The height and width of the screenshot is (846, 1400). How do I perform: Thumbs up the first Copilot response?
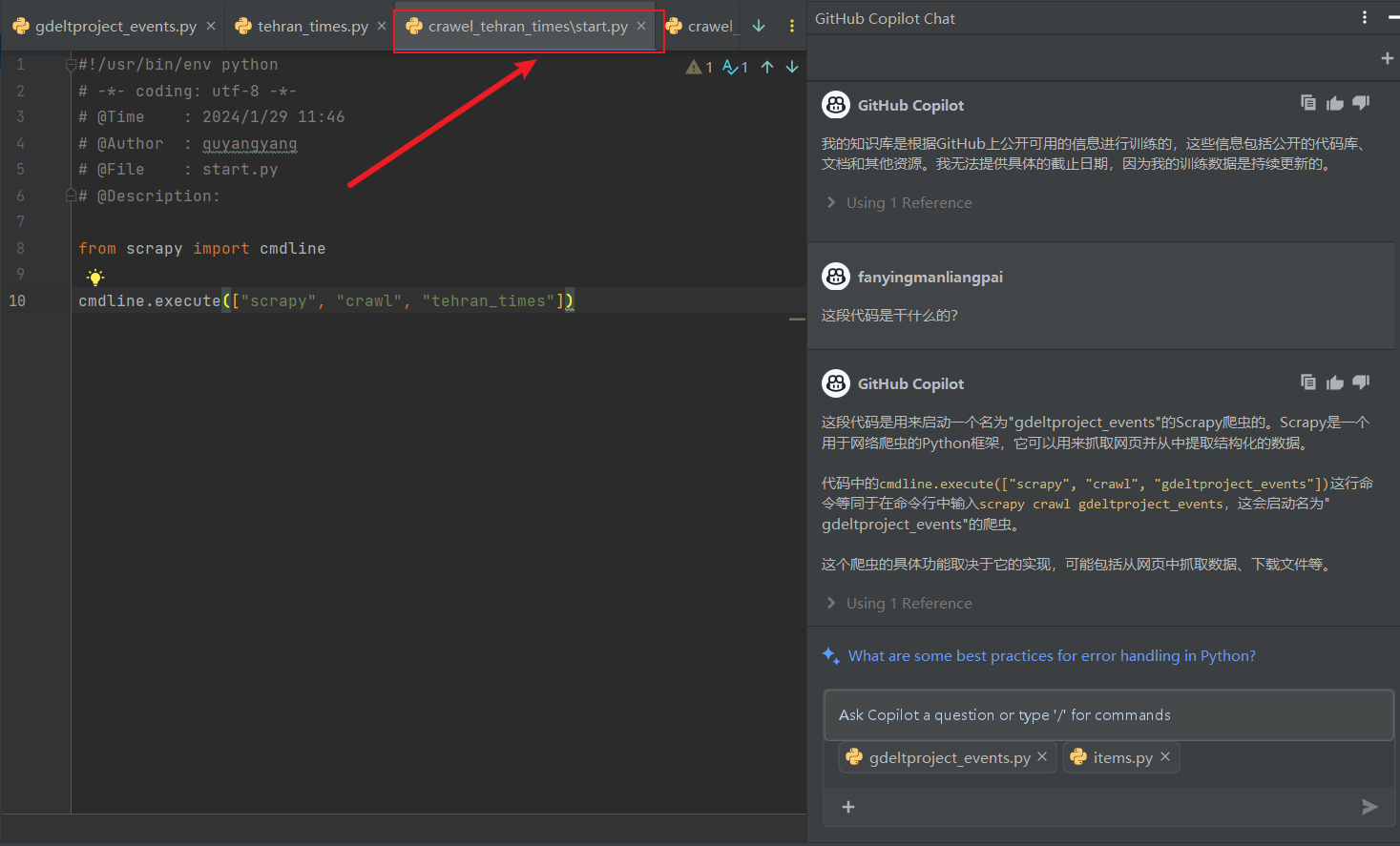coord(1335,103)
